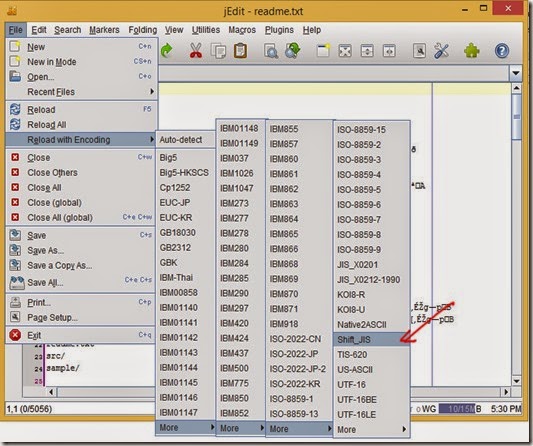Click the Copy toolbar icon

pyautogui.click(x=218, y=51)
